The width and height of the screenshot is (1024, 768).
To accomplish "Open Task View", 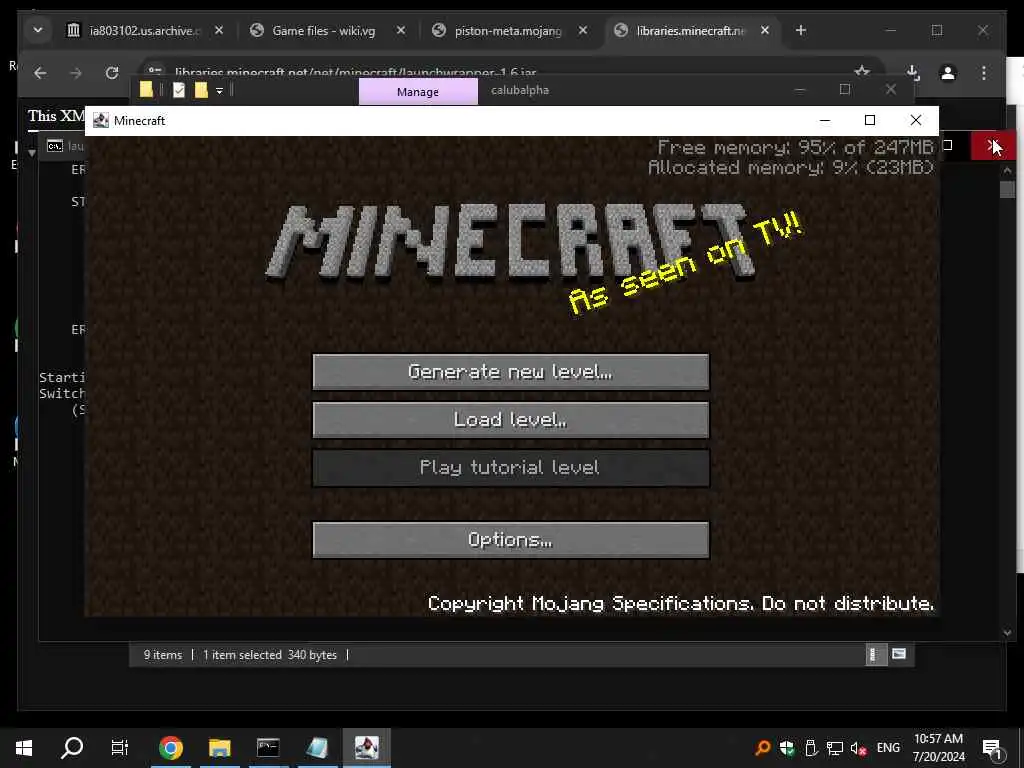I will (x=120, y=748).
